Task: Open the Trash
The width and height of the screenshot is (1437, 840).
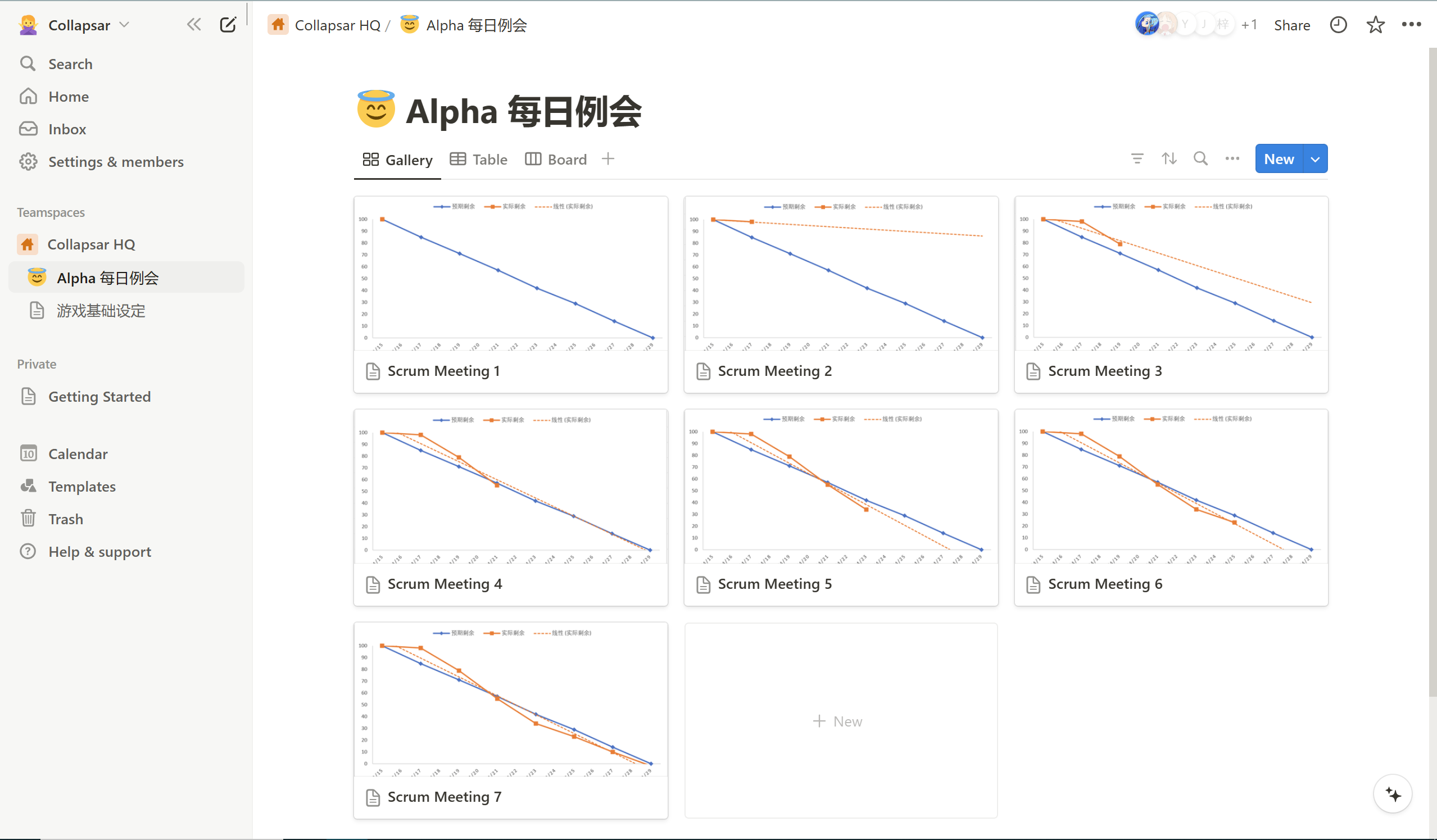Action: pyautogui.click(x=66, y=519)
